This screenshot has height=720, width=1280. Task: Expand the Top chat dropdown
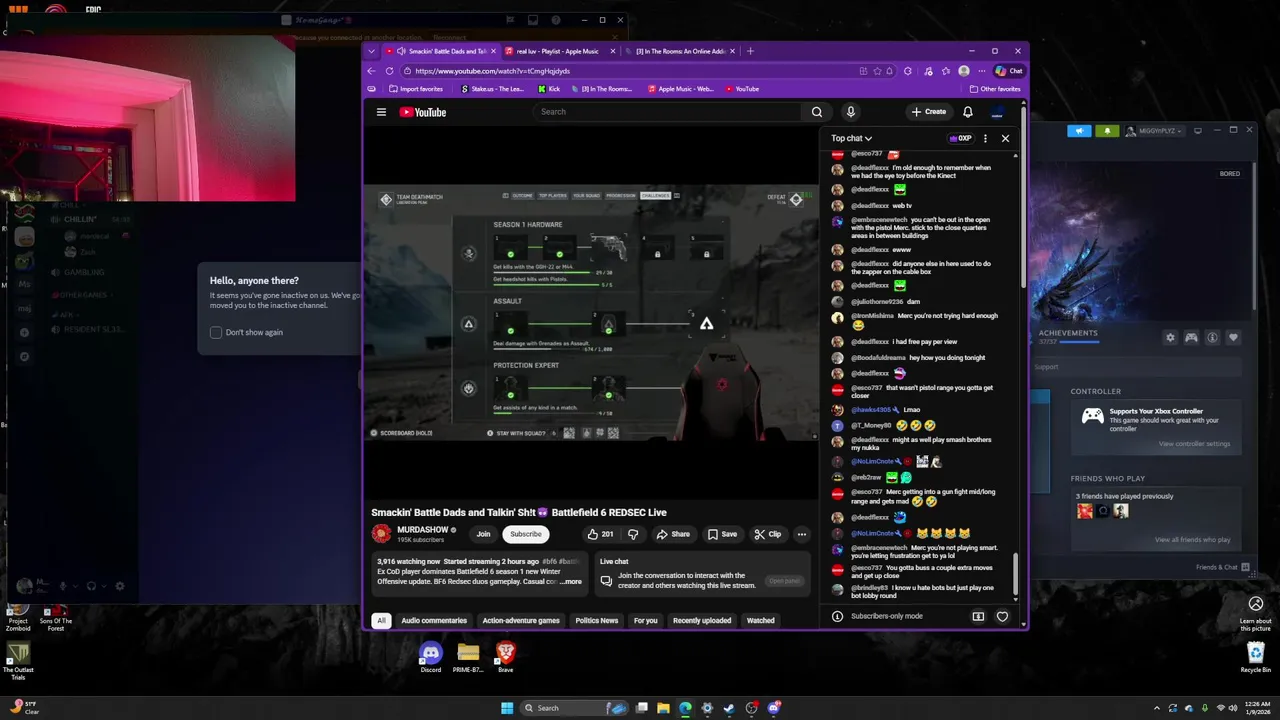pos(851,138)
